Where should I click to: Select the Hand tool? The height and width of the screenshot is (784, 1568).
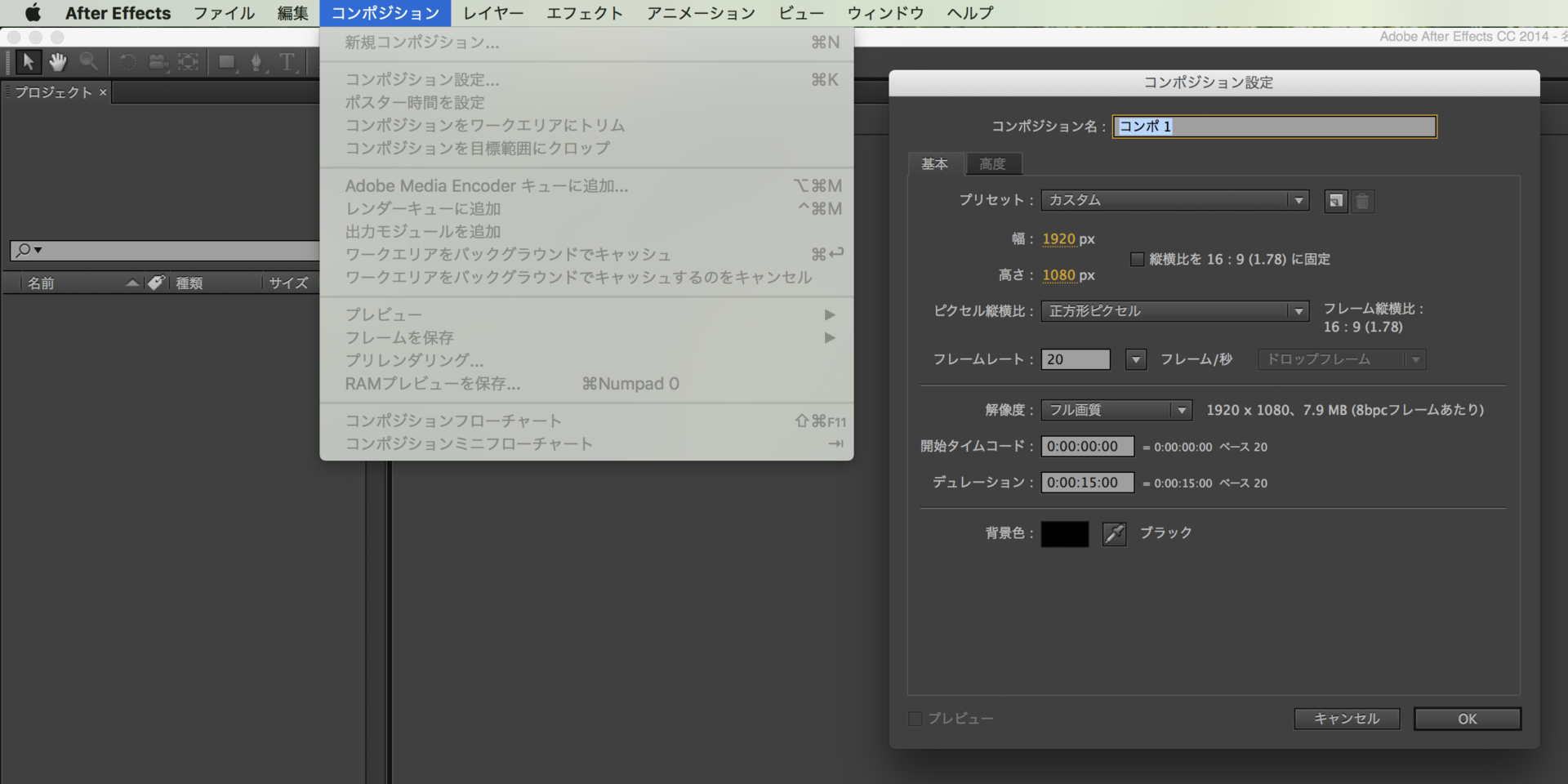[x=58, y=62]
